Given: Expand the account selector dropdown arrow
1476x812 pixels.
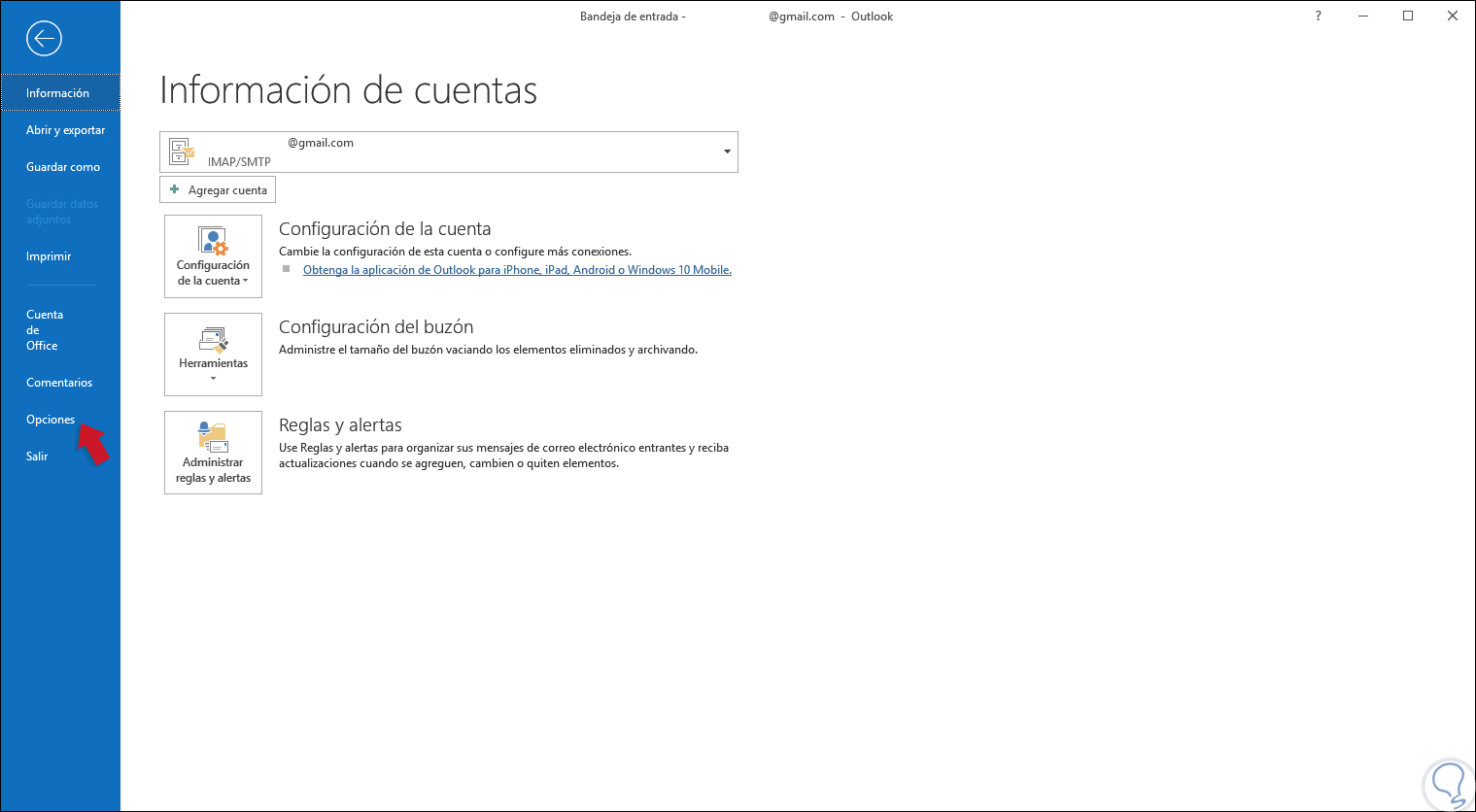Looking at the screenshot, I should point(727,152).
